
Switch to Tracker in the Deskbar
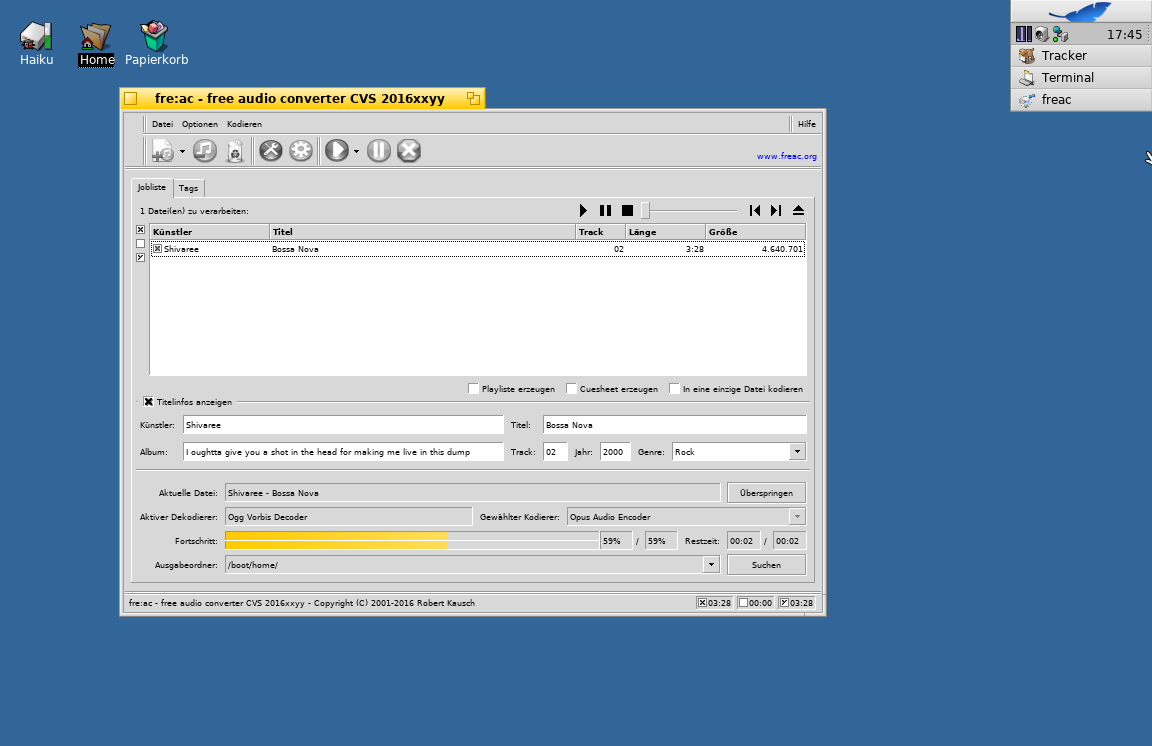(1081, 56)
